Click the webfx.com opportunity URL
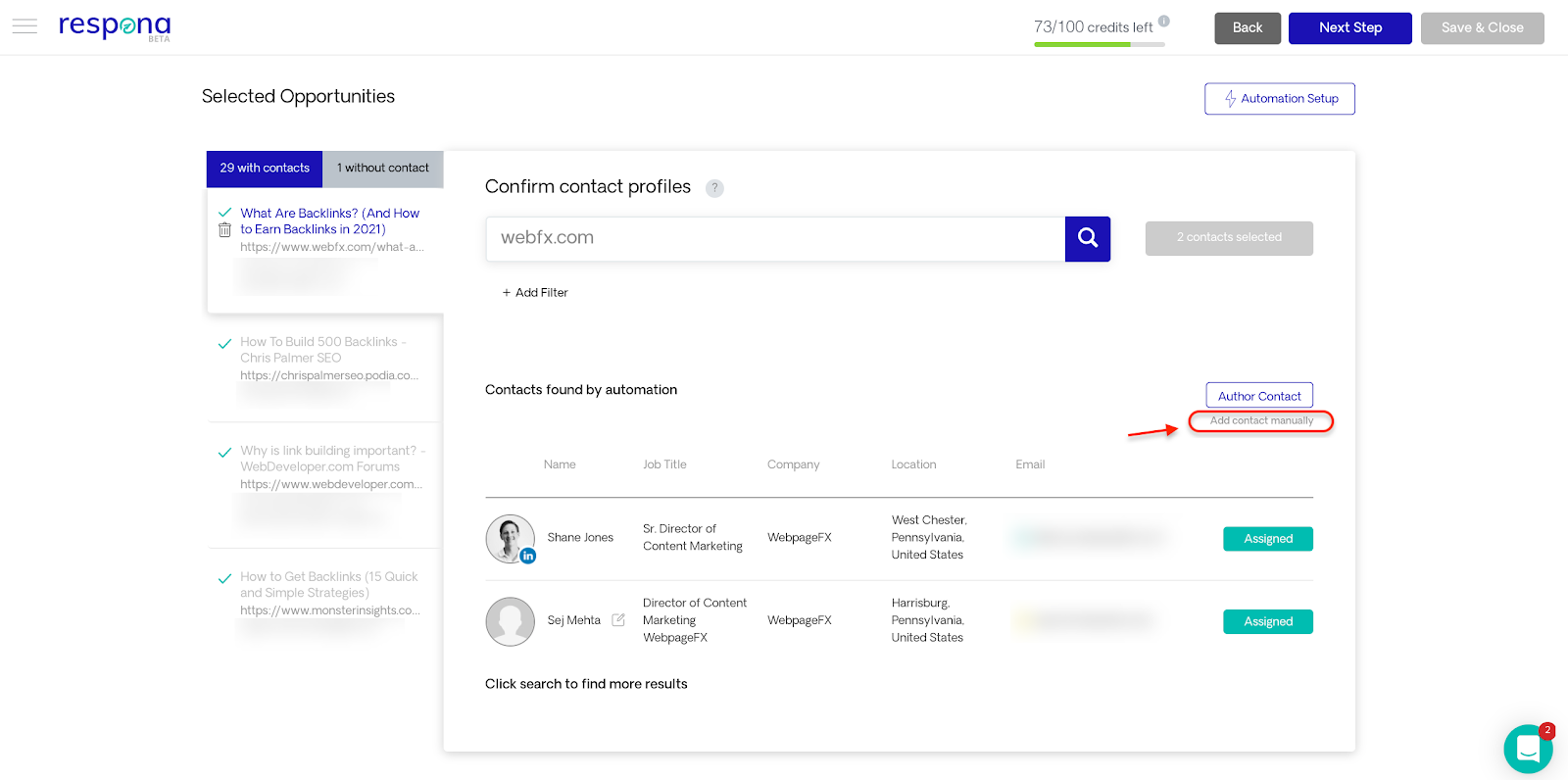The image size is (1568, 780). (x=332, y=247)
